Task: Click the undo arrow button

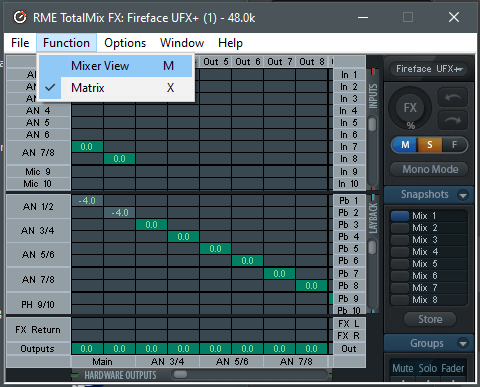Action: pos(453,97)
